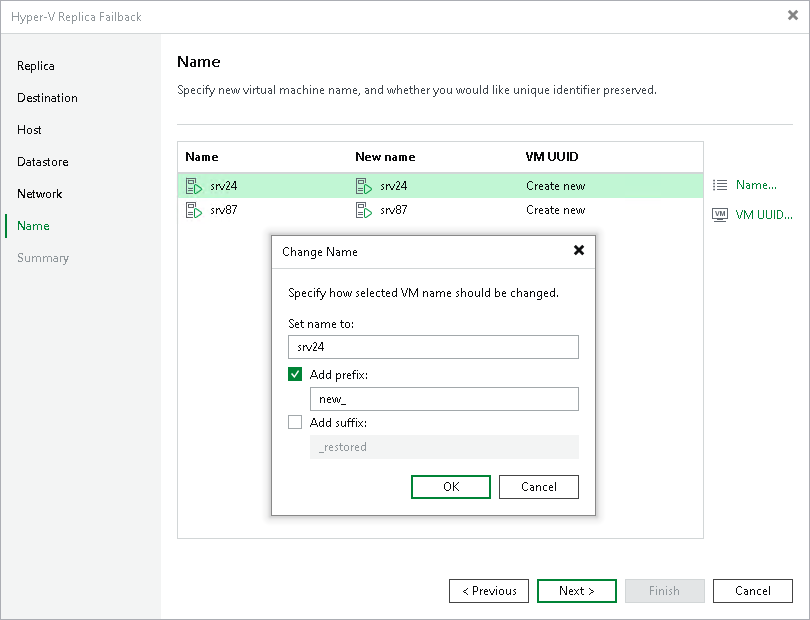Click the Name column header
The image size is (810, 620).
(x=202, y=157)
